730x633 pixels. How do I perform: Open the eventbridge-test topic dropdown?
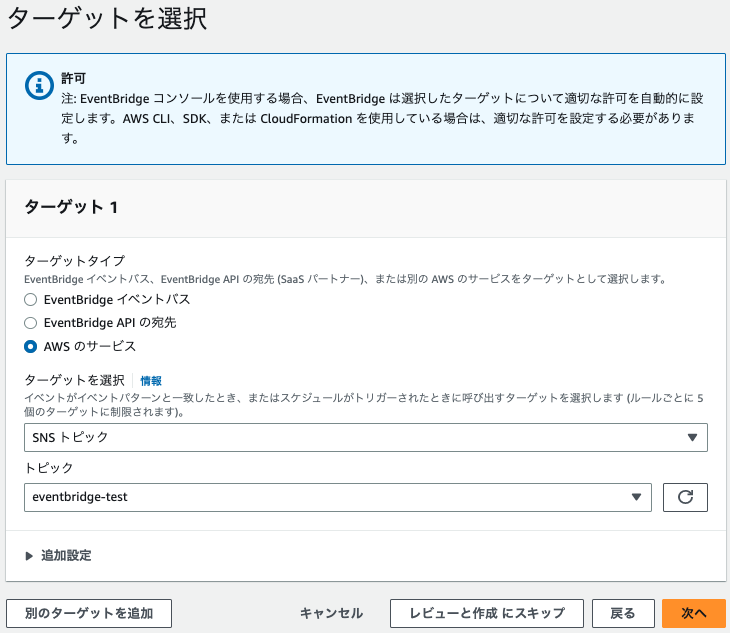pyautogui.click(x=338, y=497)
